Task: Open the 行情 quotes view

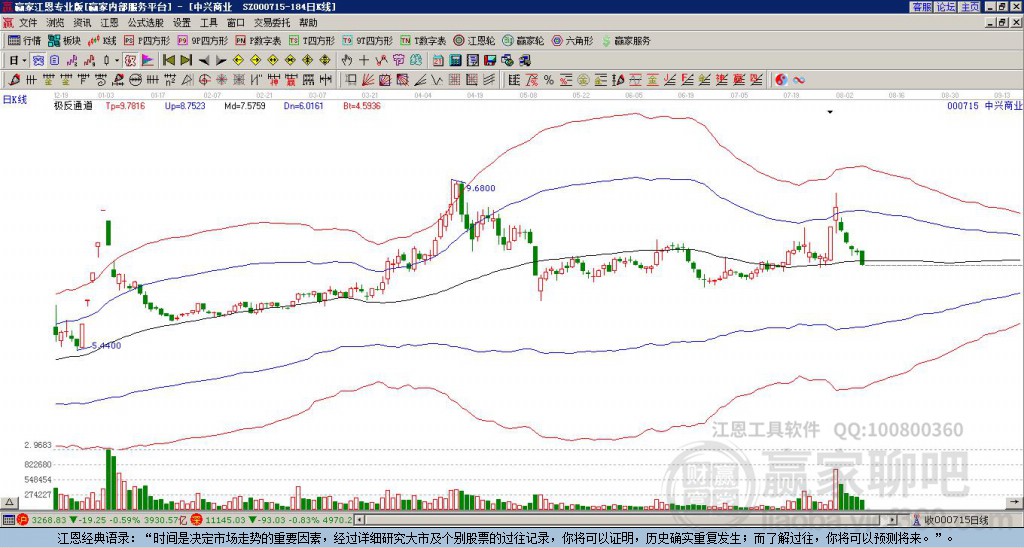Action: tap(25, 41)
